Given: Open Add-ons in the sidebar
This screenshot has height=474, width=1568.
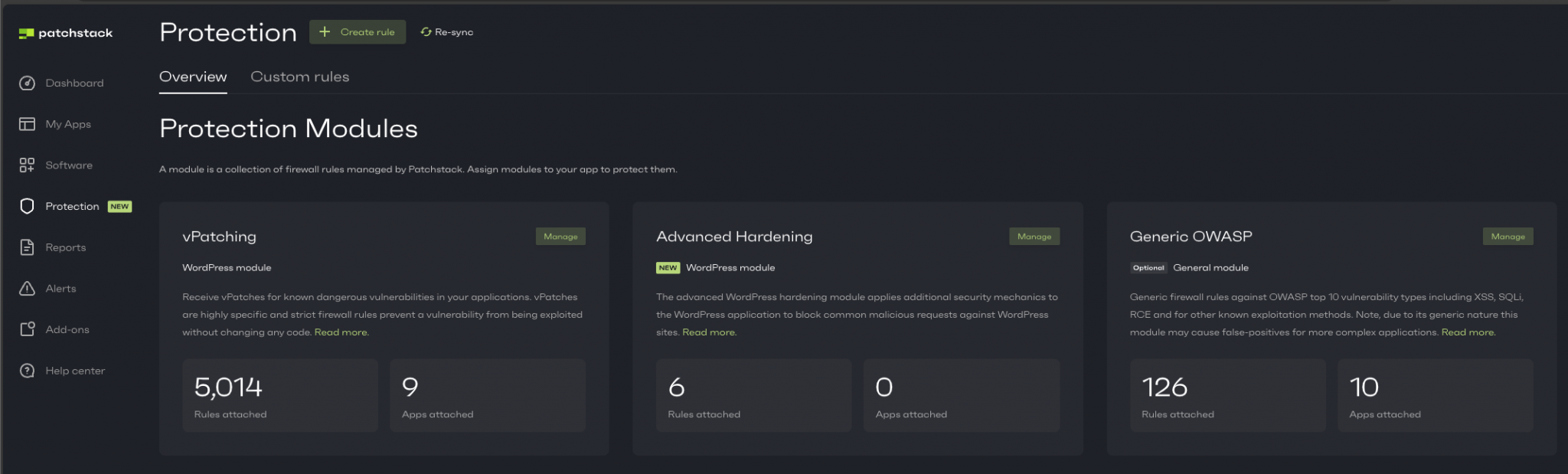Looking at the screenshot, I should point(67,329).
